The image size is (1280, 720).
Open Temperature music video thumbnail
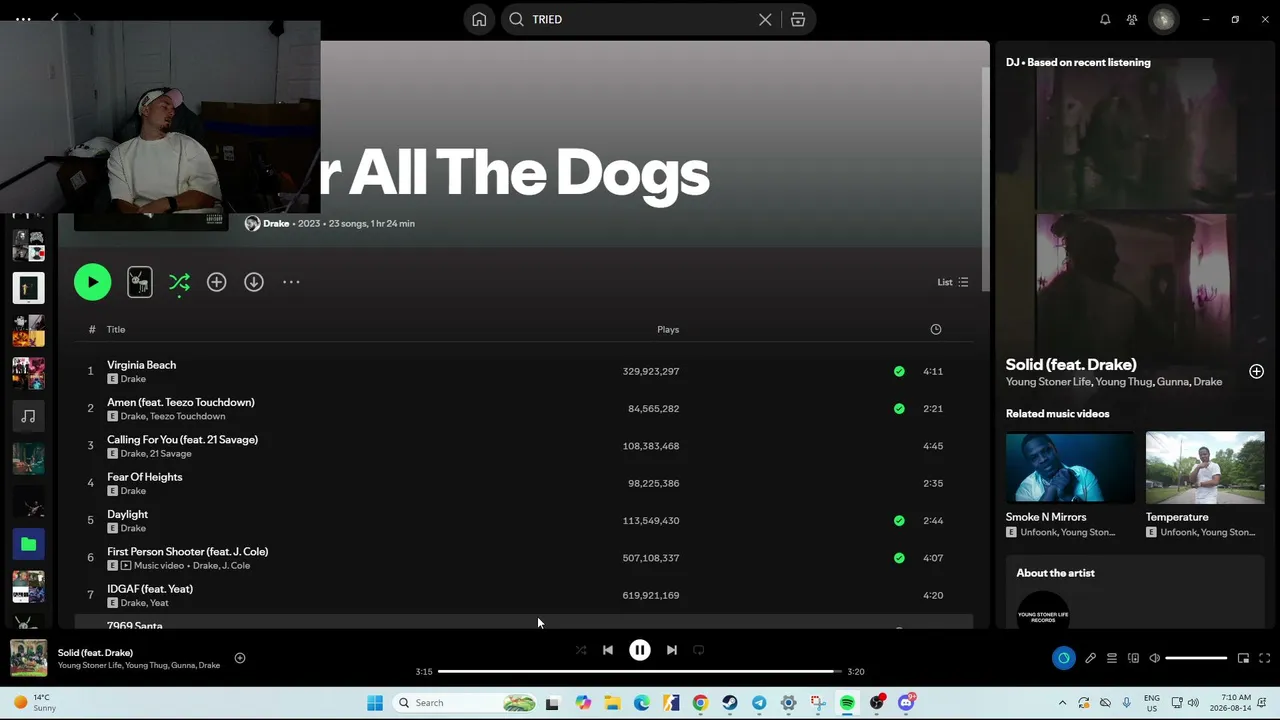tap(1205, 467)
